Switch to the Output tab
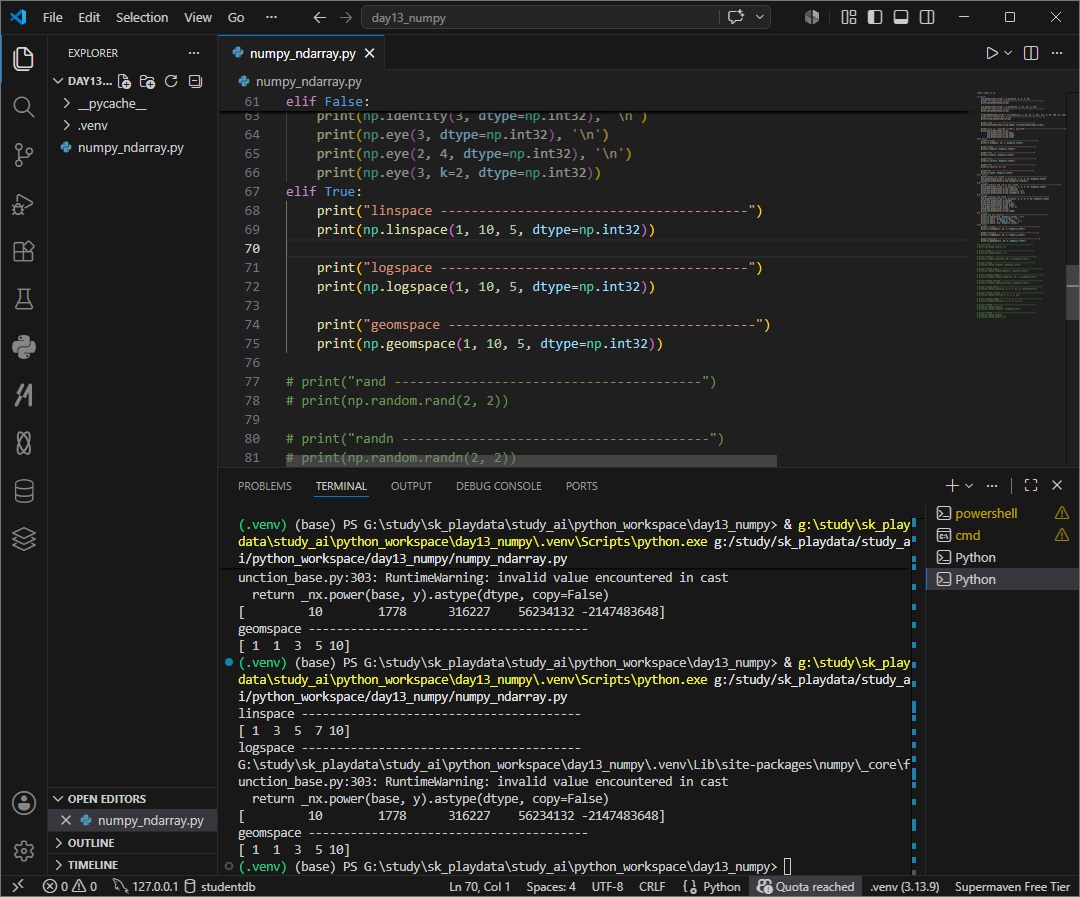 coord(411,486)
